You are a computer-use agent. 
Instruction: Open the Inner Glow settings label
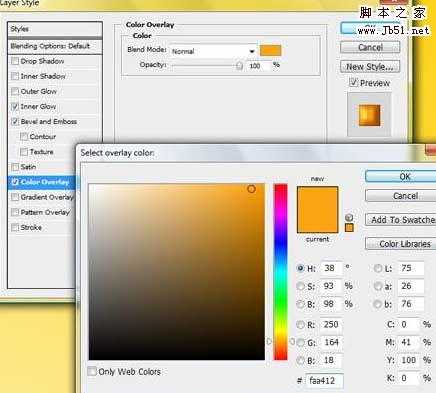coord(38,107)
